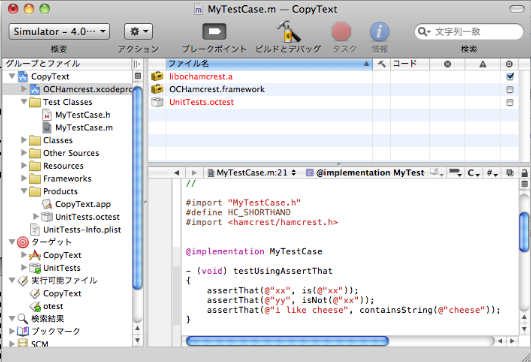Open the MyTestCase.m:21 file history popup
The height and width of the screenshot is (362, 531).
pyautogui.click(x=251, y=173)
